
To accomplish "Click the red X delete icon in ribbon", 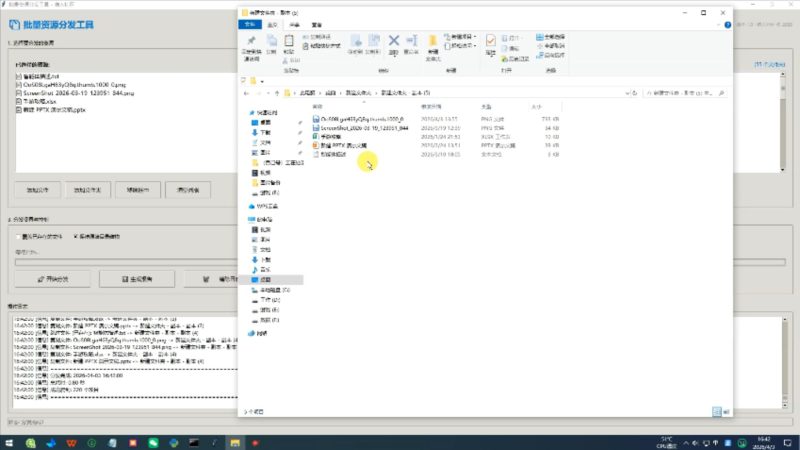I will (393, 42).
